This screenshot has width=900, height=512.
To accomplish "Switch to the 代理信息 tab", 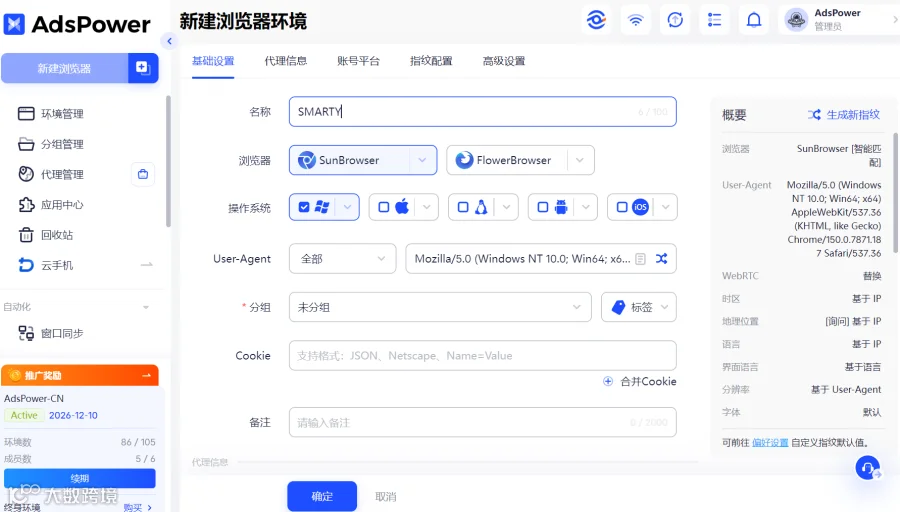I will coord(285,61).
